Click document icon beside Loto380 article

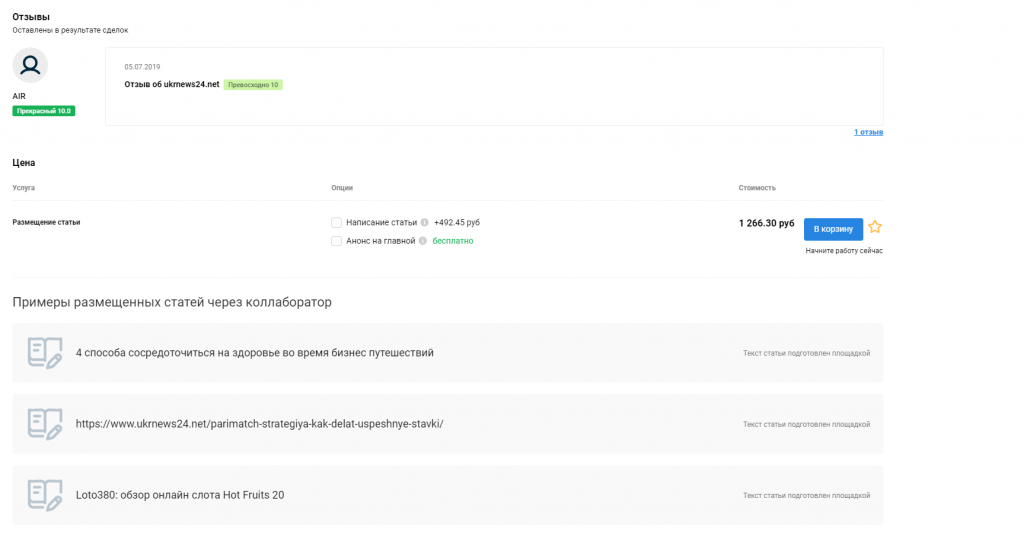click(45, 495)
